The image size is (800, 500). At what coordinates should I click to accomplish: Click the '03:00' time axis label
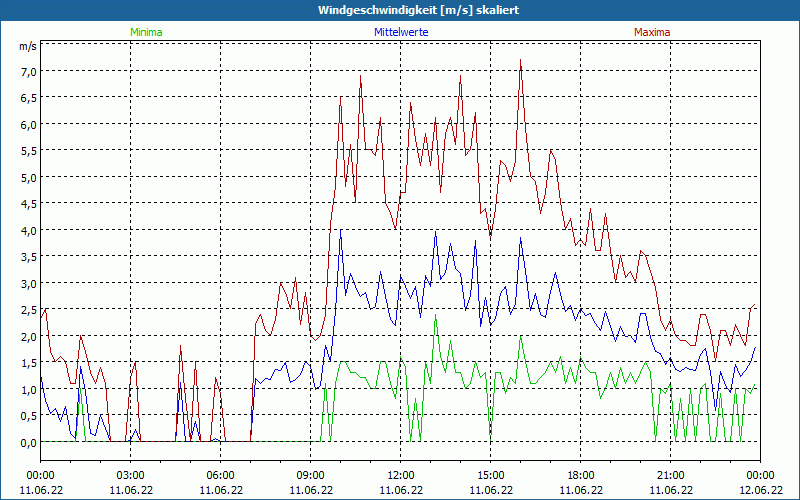(131, 476)
